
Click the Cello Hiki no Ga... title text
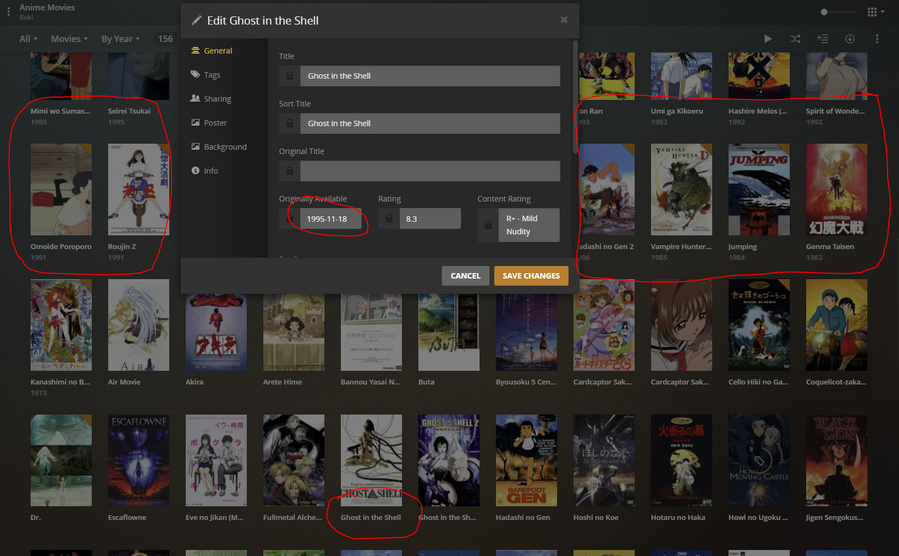(x=758, y=382)
